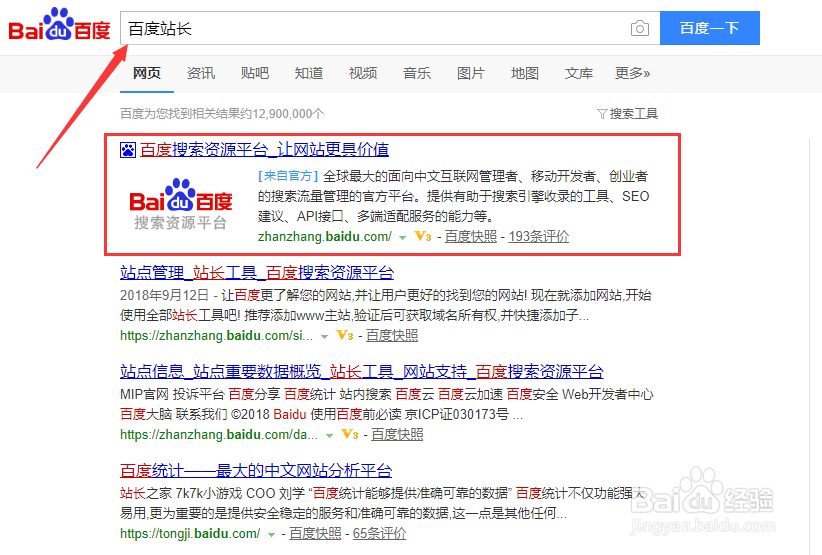Open result 站点信息_站点重要数据概览 link
Image resolution: width=822 pixels, height=555 pixels.
point(362,372)
